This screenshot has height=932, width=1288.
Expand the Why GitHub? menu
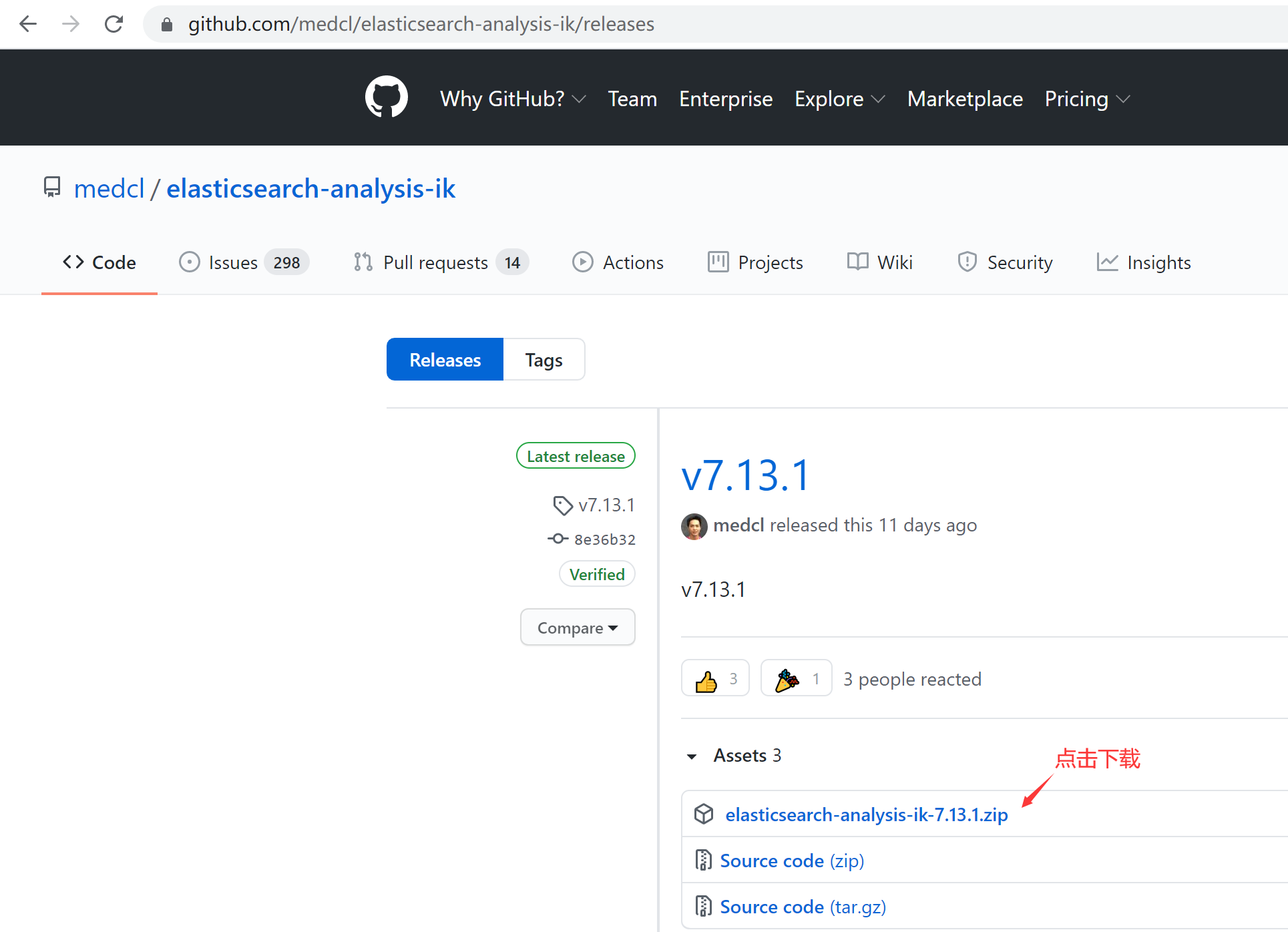pos(512,99)
